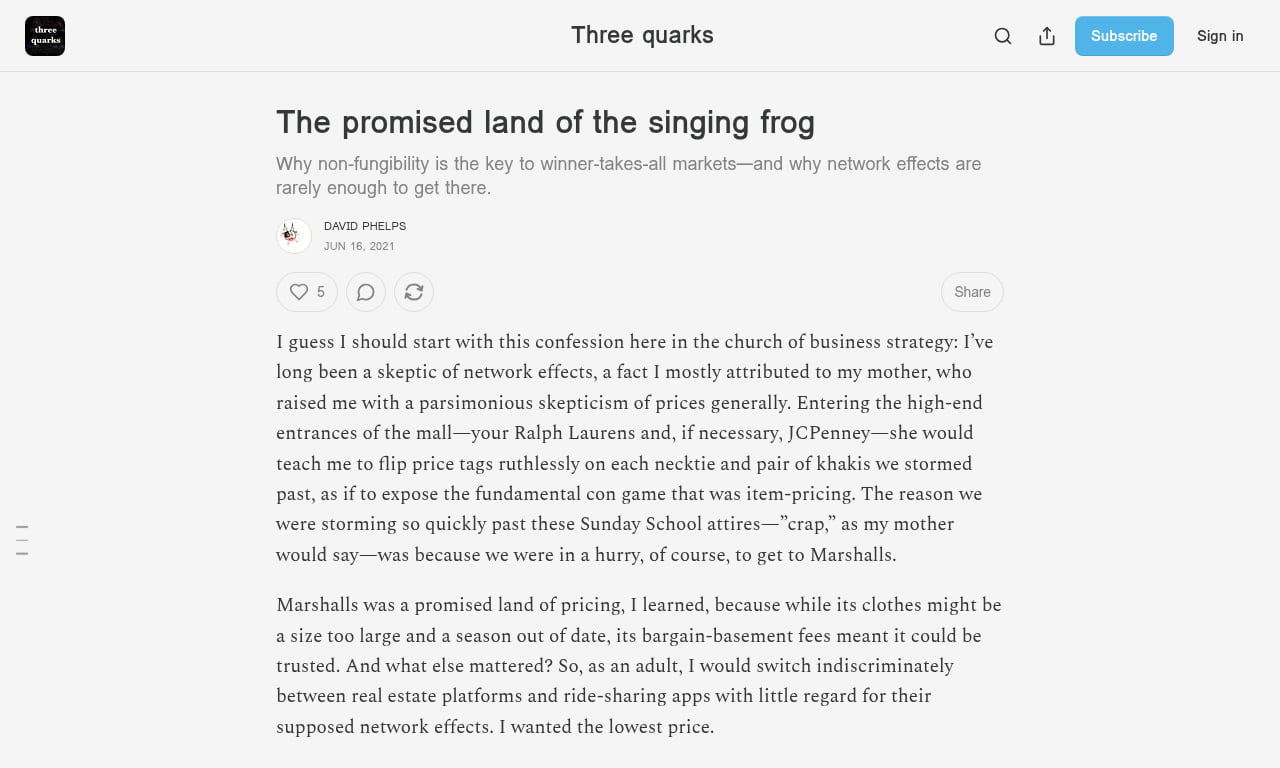Restack the post with circular arrows icon
This screenshot has width=1280, height=768.
pyautogui.click(x=414, y=292)
